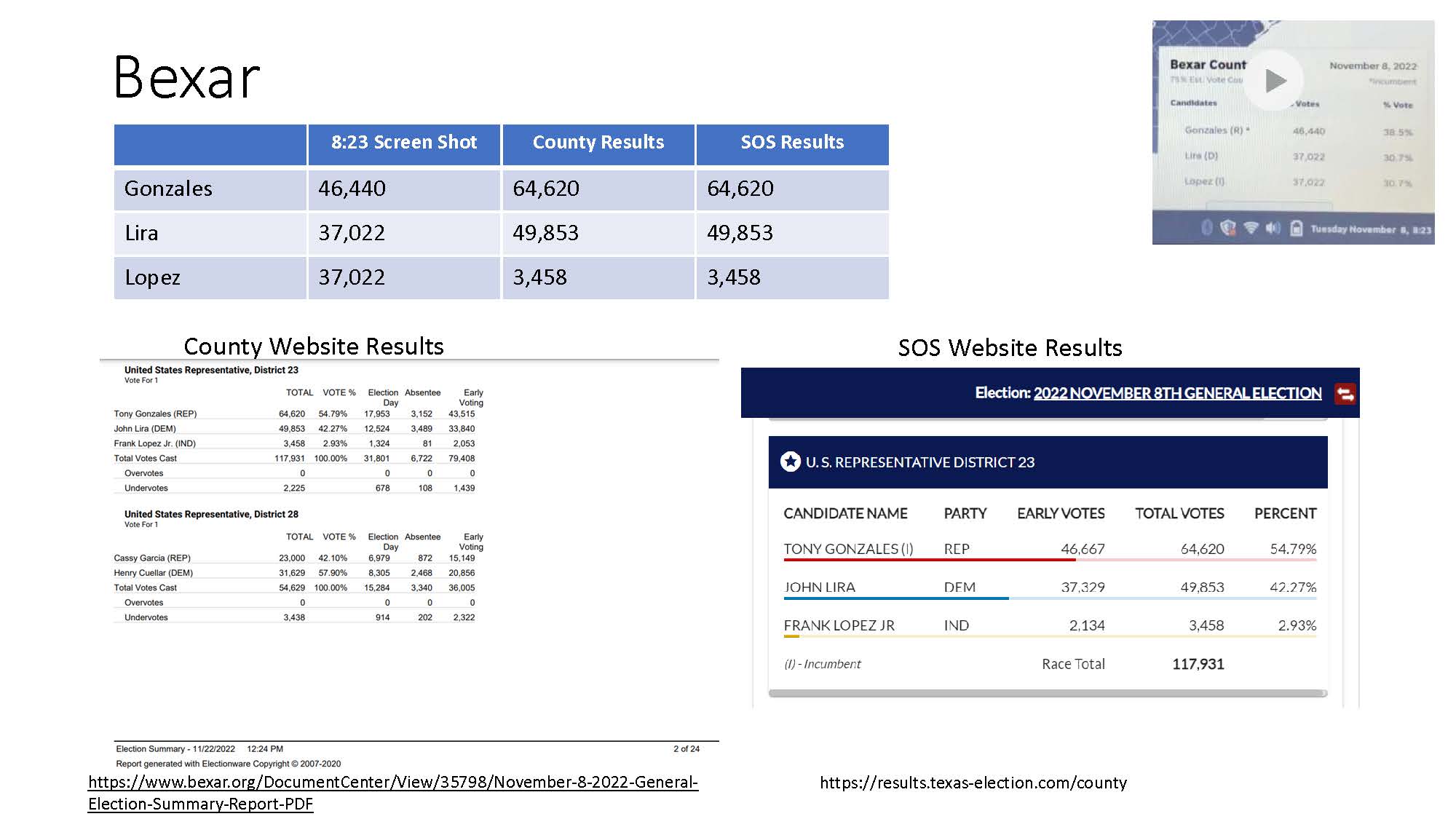Viewport: 1456px width, 819px height.
Task: Click Frank Lopez Jr's early votes 2,134
Action: coord(1087,625)
